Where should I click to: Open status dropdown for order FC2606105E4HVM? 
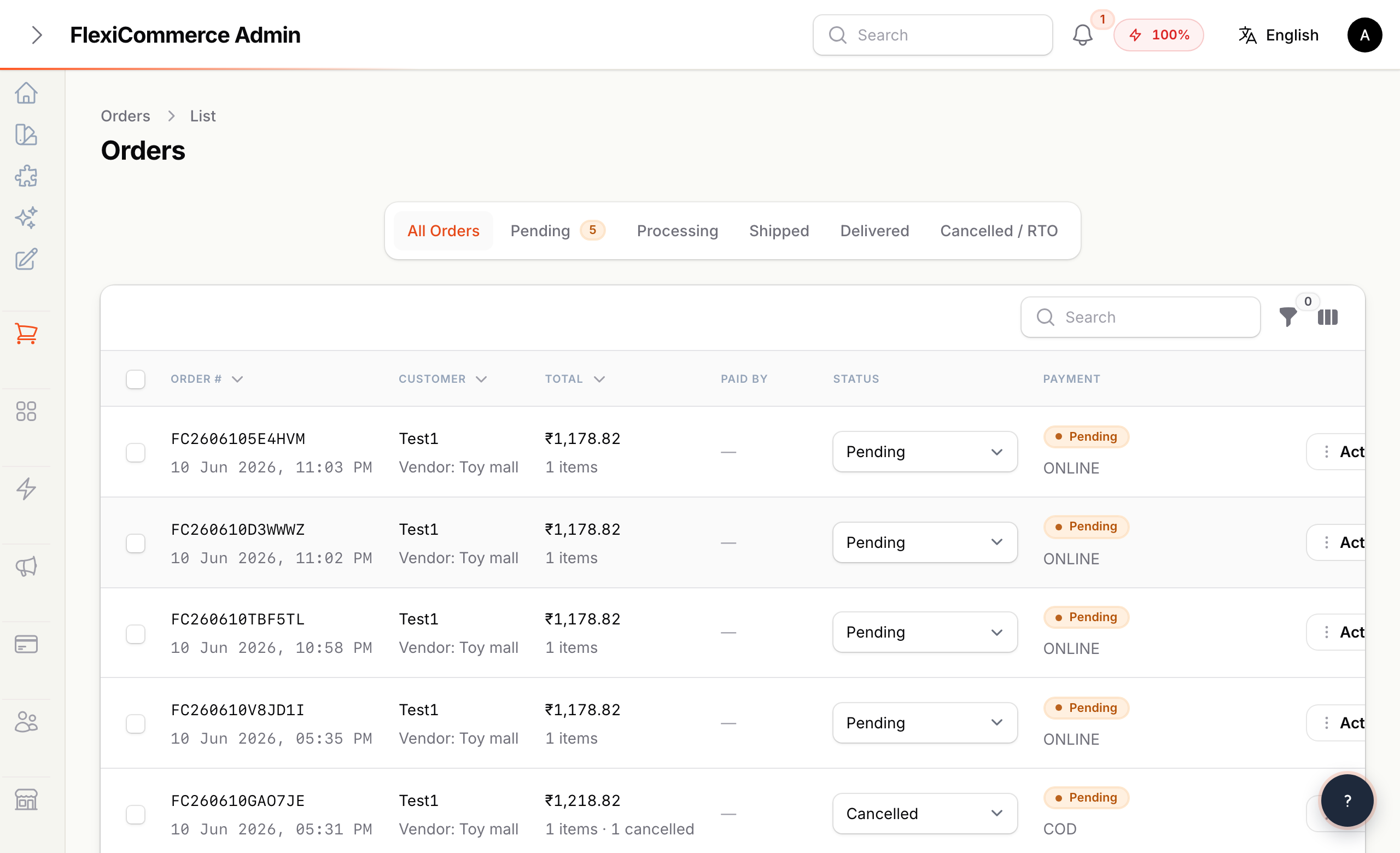click(x=924, y=452)
